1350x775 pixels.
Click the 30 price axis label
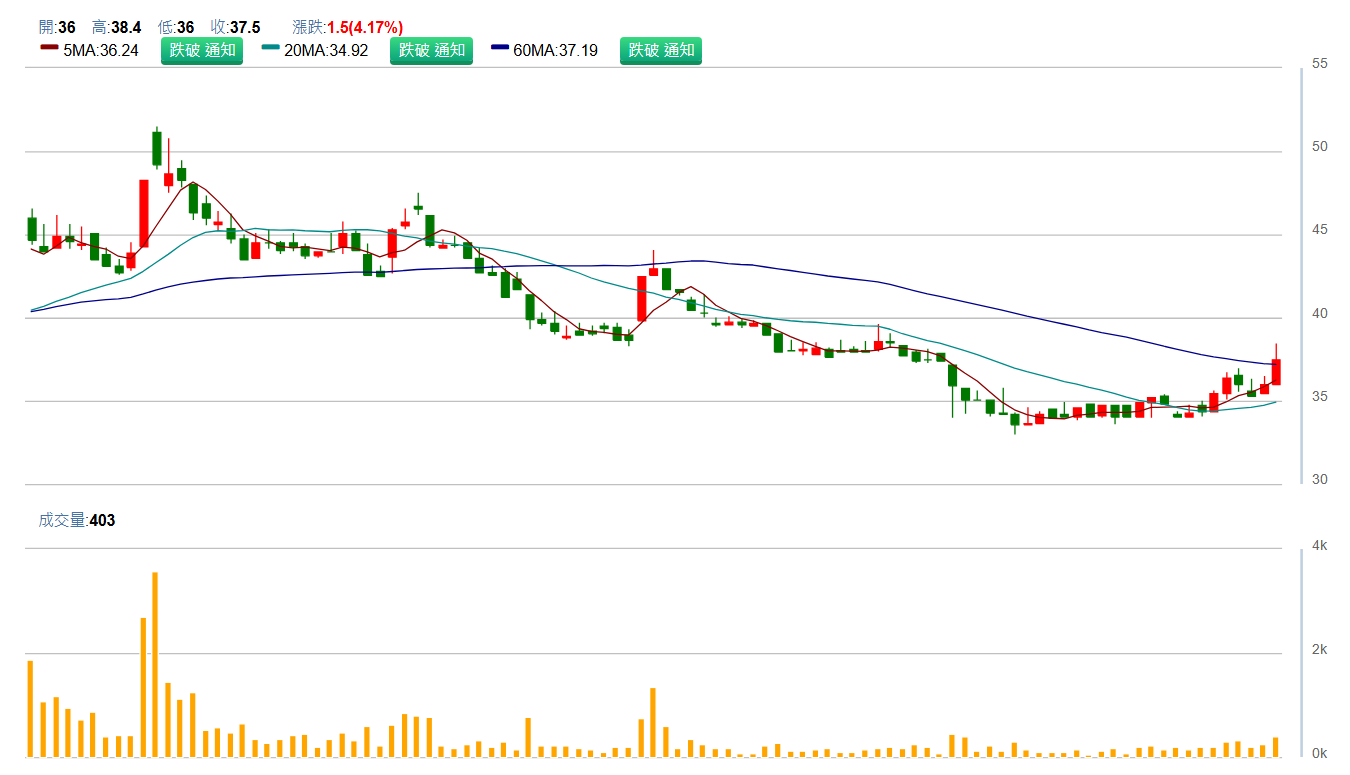point(1320,479)
